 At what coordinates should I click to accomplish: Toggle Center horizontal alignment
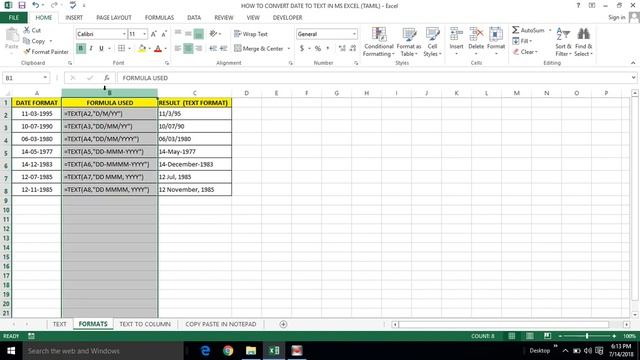[x=188, y=49]
